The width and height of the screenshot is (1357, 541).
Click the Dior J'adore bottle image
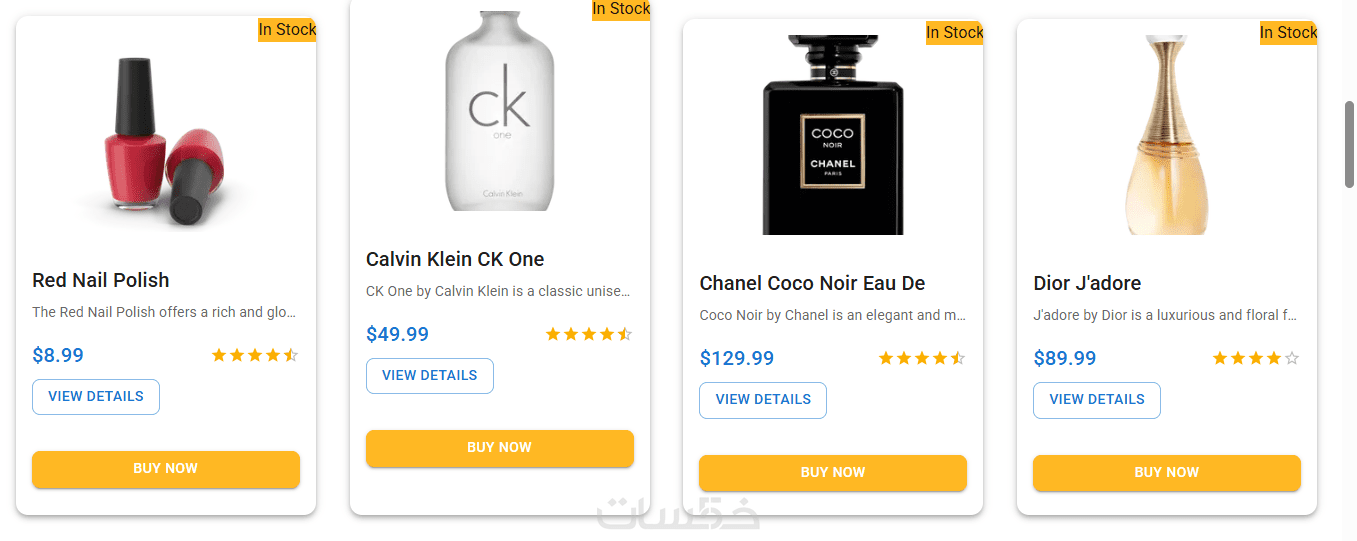coord(1166,135)
